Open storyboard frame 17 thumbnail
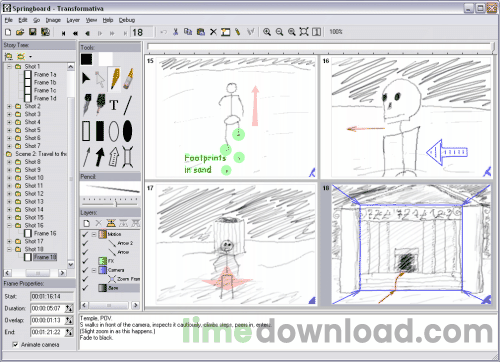This screenshot has width=500, height=362. [231, 244]
